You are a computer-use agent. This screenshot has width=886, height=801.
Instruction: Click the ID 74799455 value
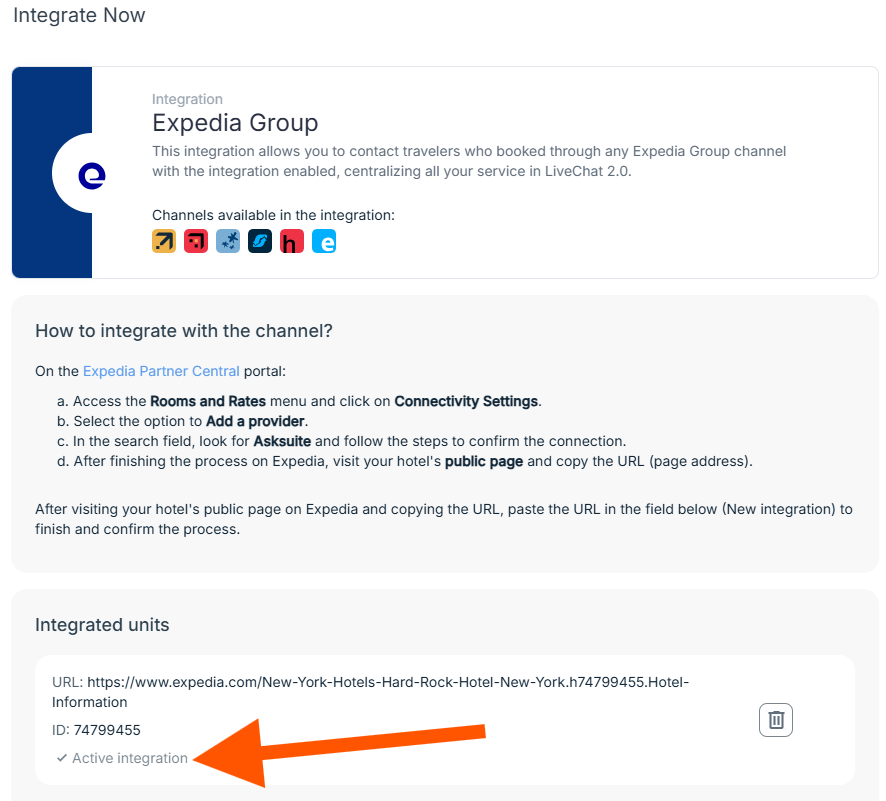click(x=107, y=730)
